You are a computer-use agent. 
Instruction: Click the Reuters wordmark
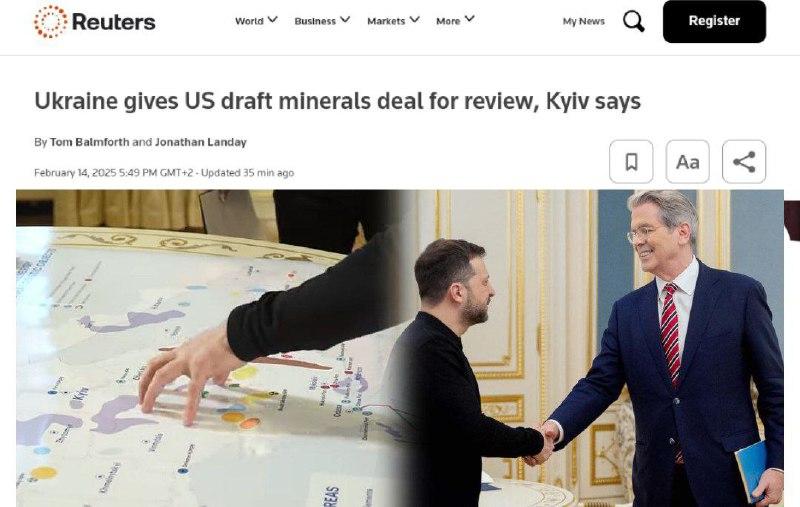point(114,21)
